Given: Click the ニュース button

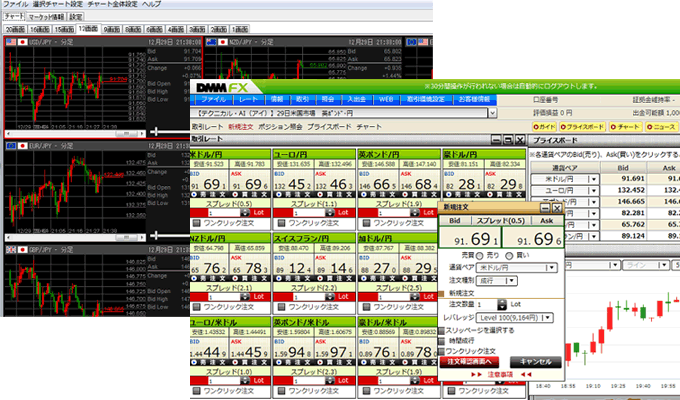Looking at the screenshot, I should (661, 127).
